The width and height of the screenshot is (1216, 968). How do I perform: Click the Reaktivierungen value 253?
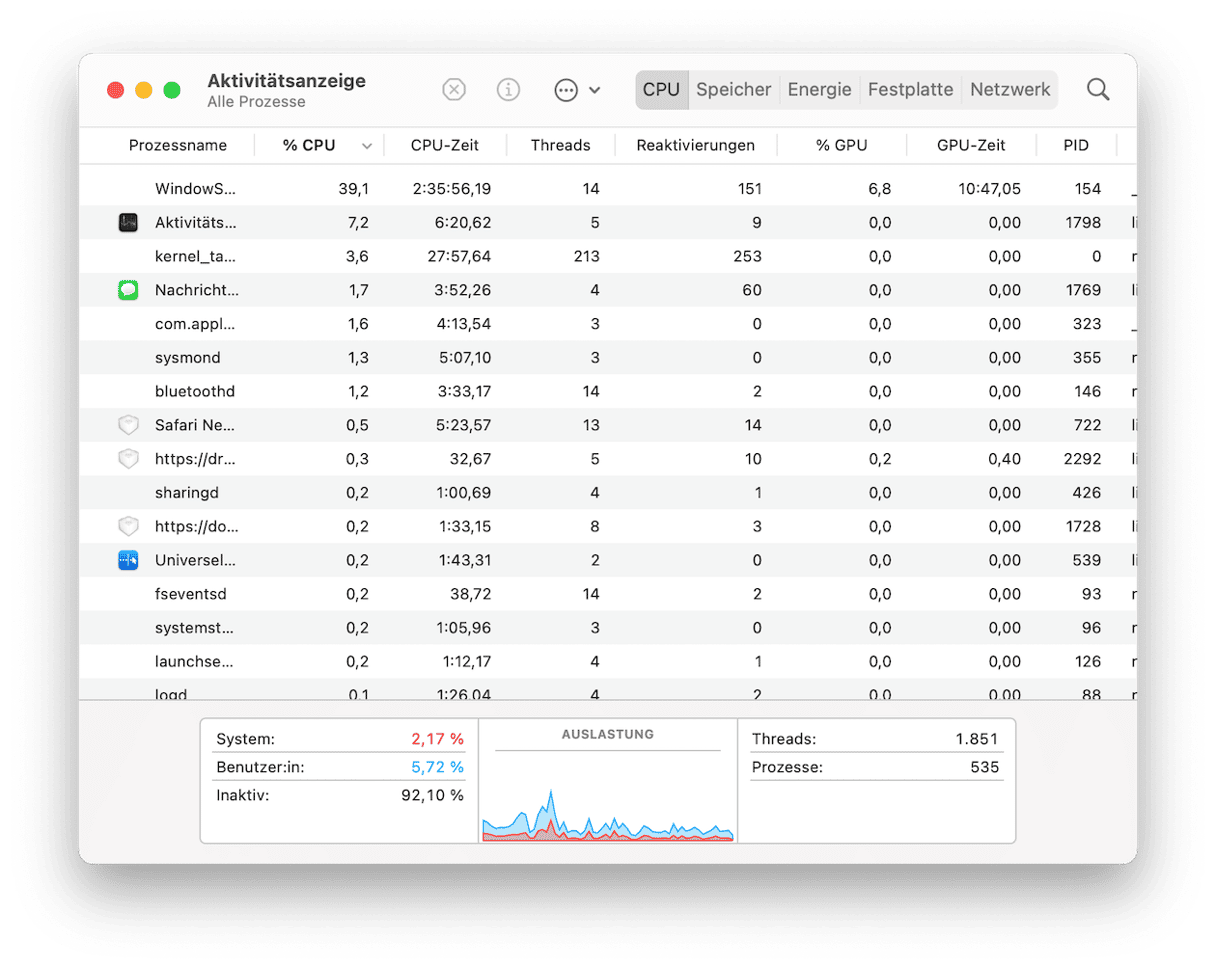coord(747,256)
